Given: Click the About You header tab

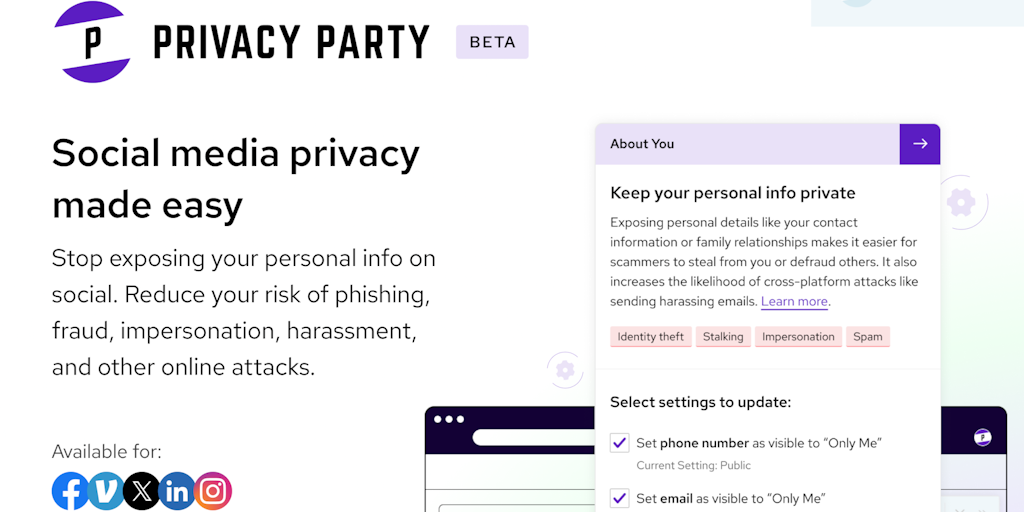Looking at the screenshot, I should point(747,144).
